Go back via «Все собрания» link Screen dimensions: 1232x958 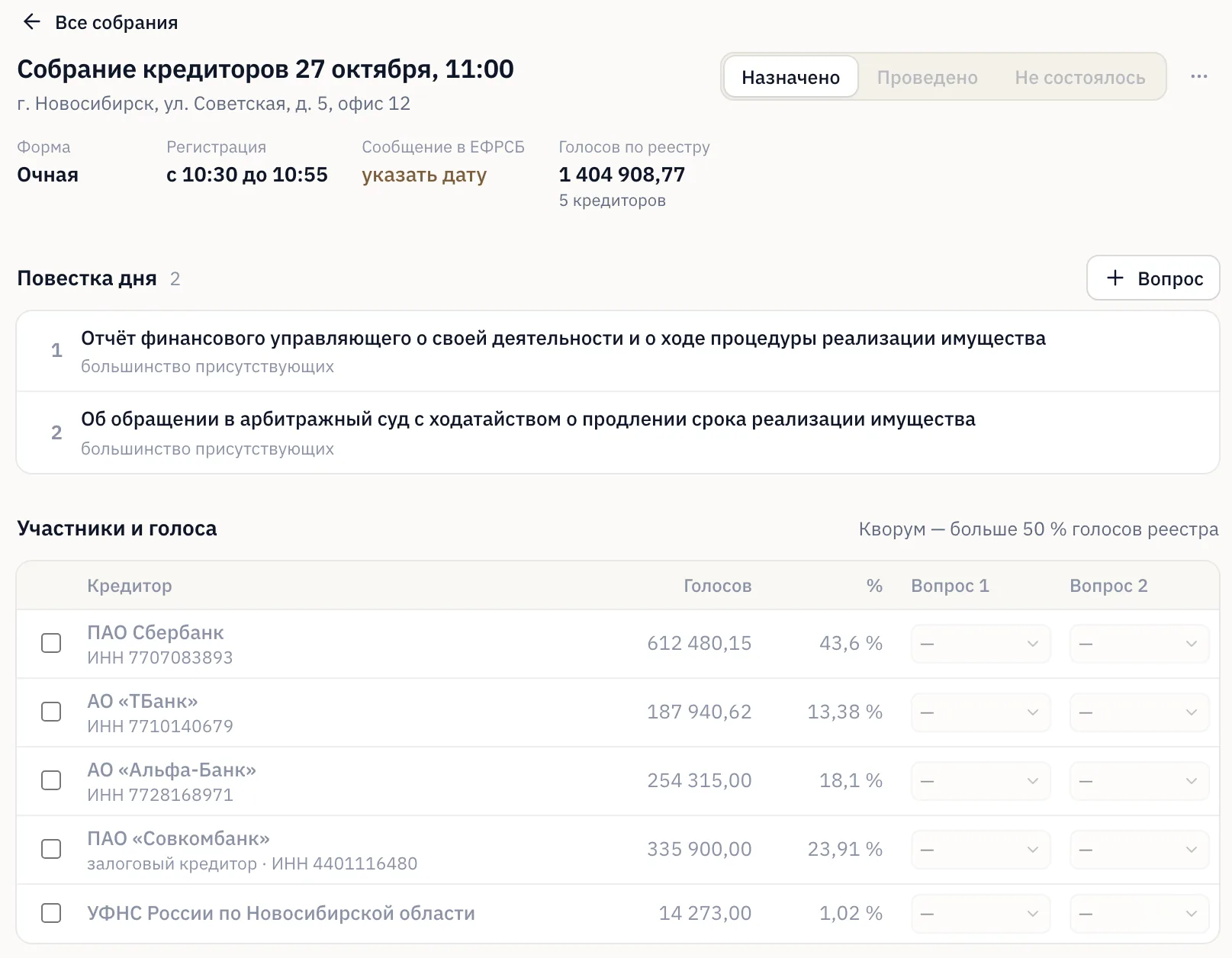116,23
